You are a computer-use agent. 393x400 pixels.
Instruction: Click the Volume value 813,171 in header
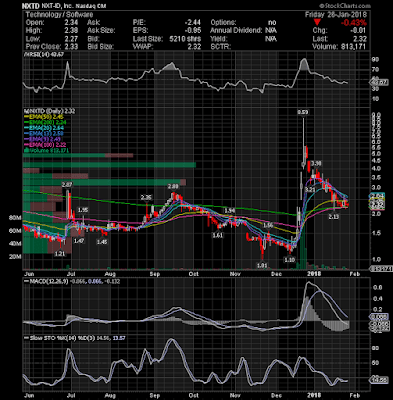pos(354,47)
